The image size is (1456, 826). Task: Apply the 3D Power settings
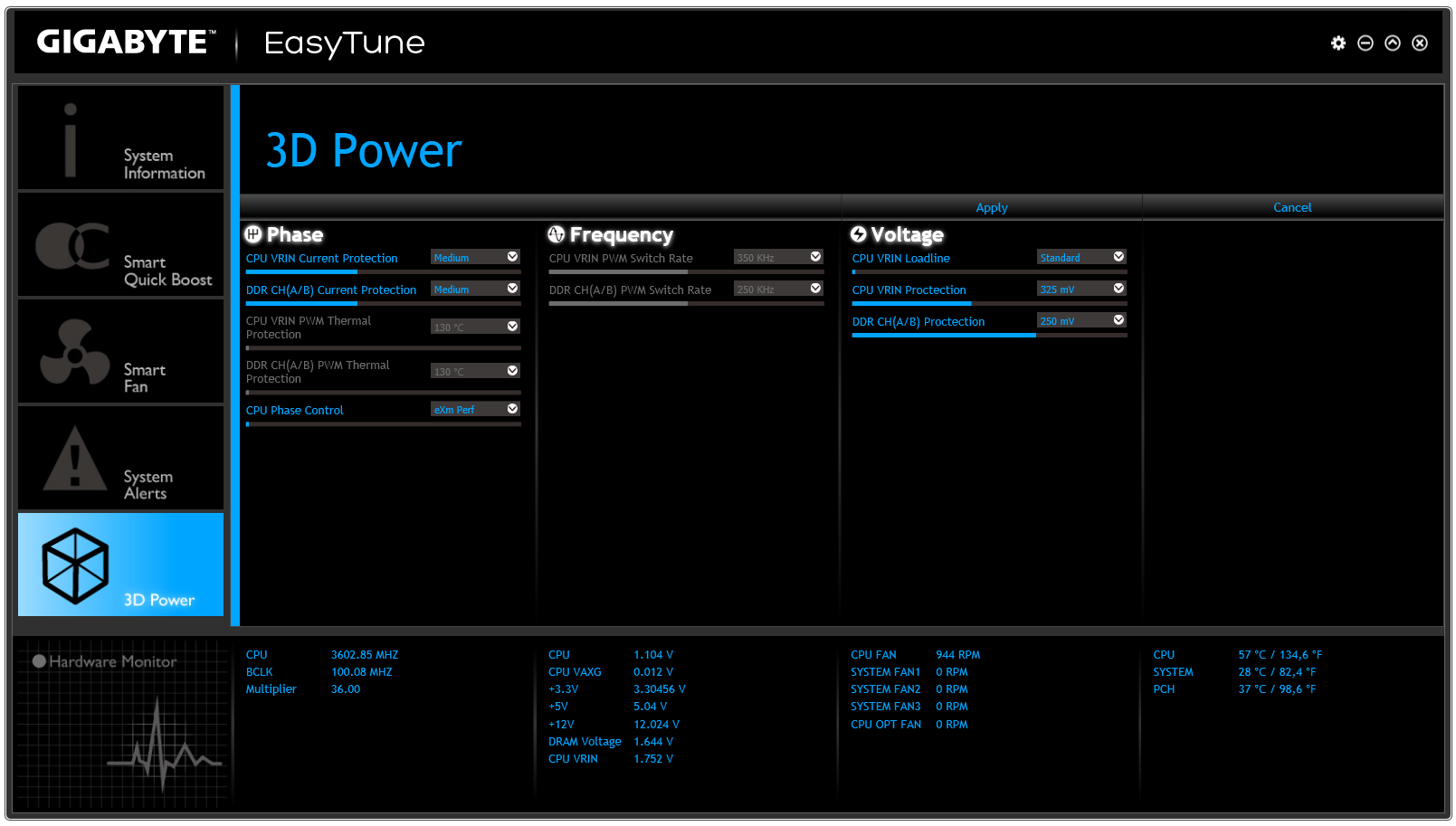tap(992, 207)
